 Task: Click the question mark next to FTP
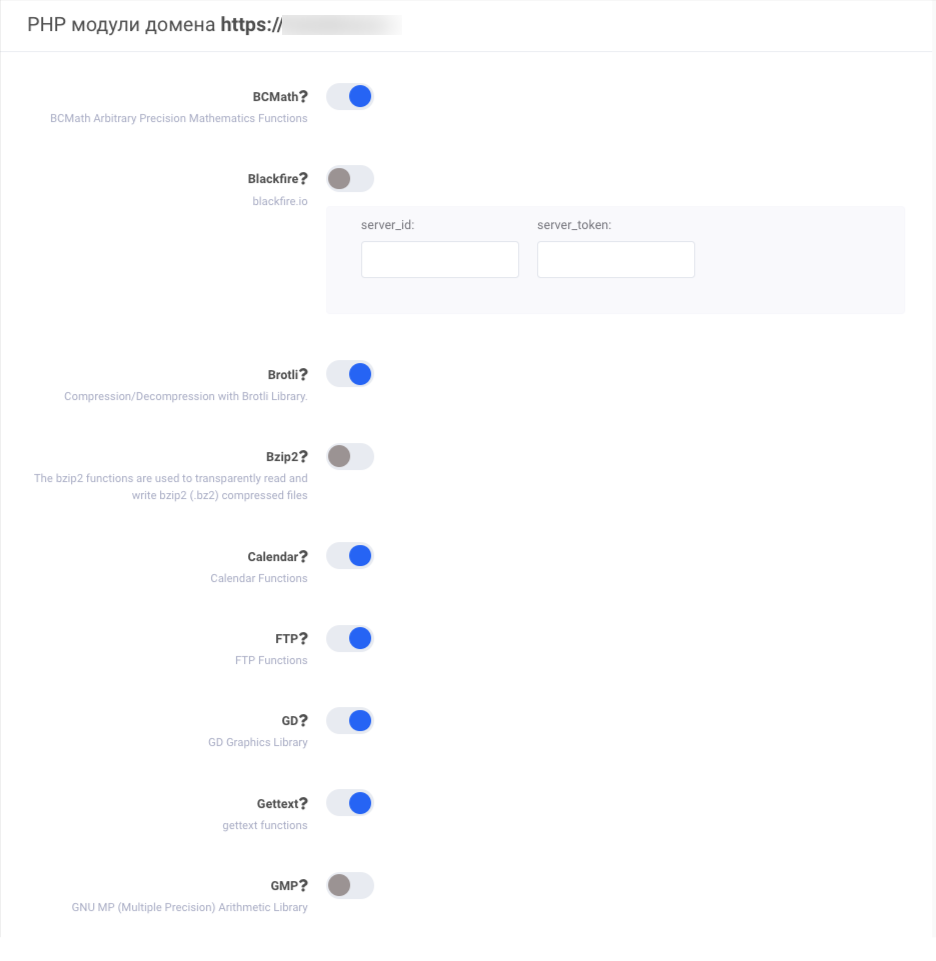[x=303, y=638]
